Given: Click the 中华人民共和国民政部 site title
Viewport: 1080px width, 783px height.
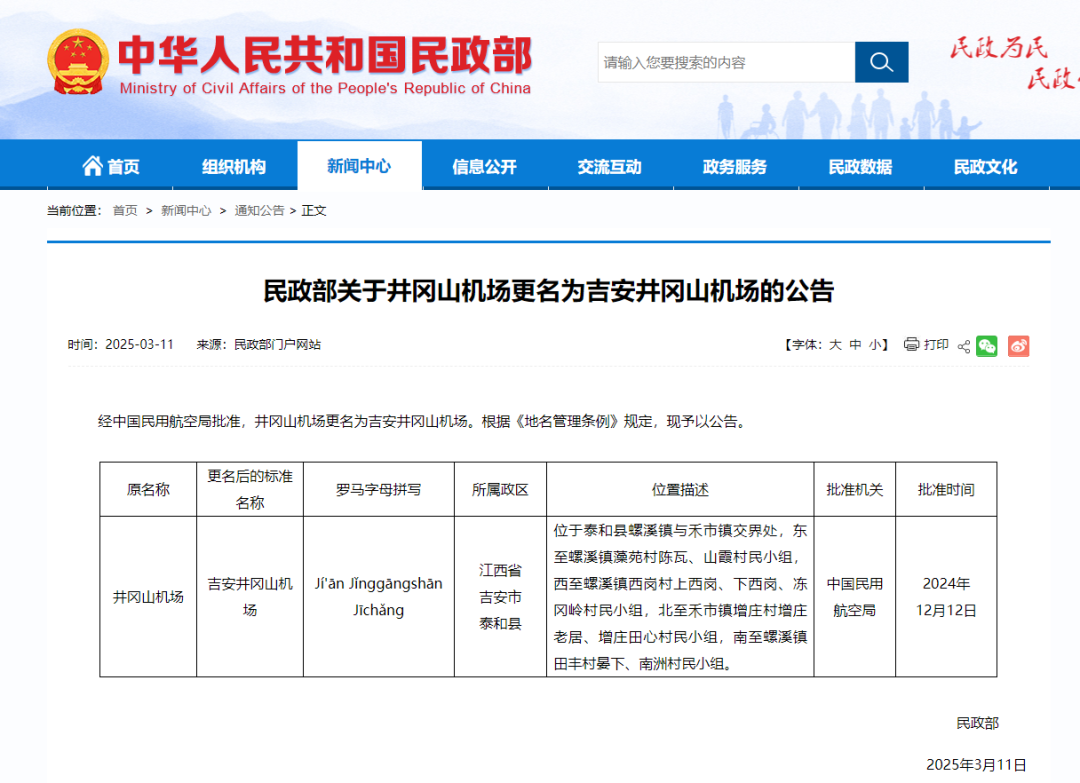Looking at the screenshot, I should click(x=325, y=54).
